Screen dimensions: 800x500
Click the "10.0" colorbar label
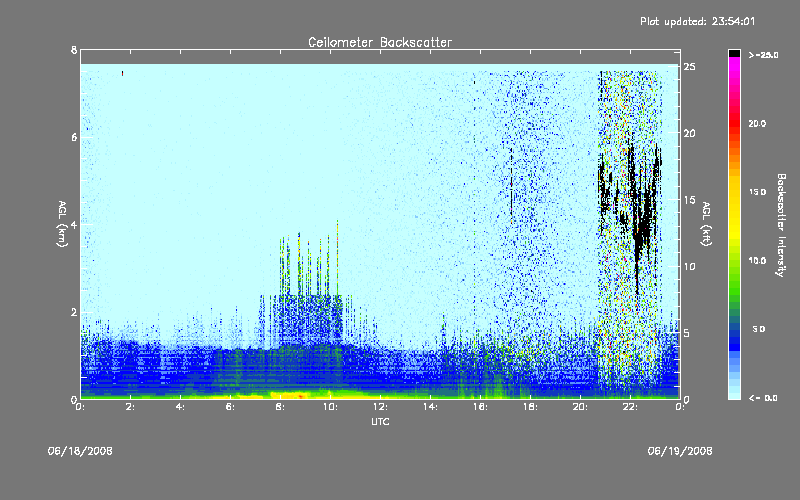pos(757,261)
